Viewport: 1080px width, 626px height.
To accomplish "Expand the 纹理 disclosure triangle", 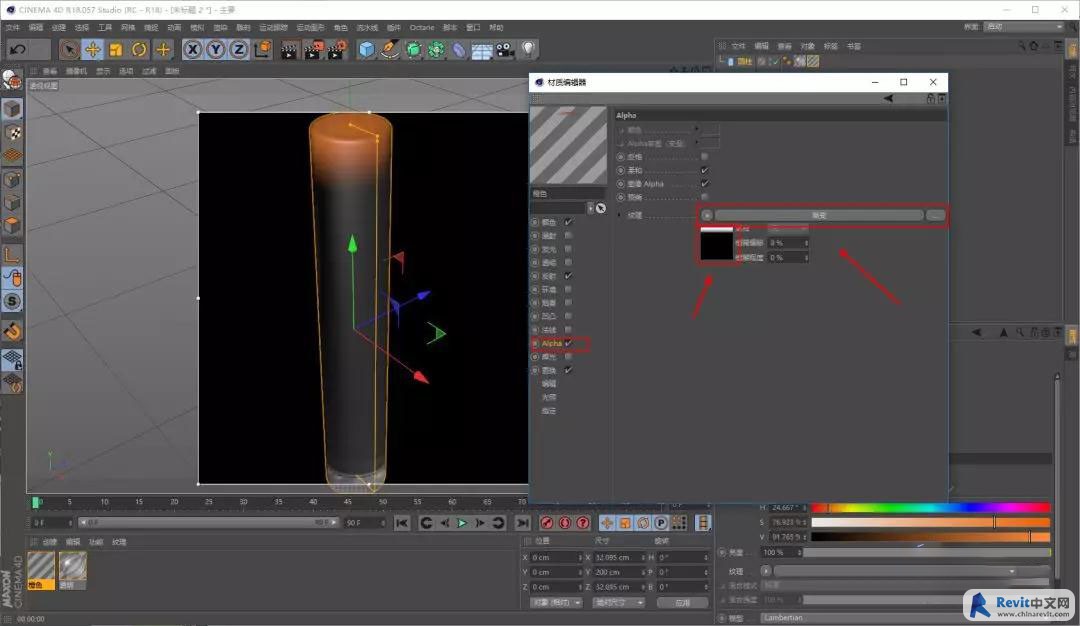I will [x=619, y=216].
